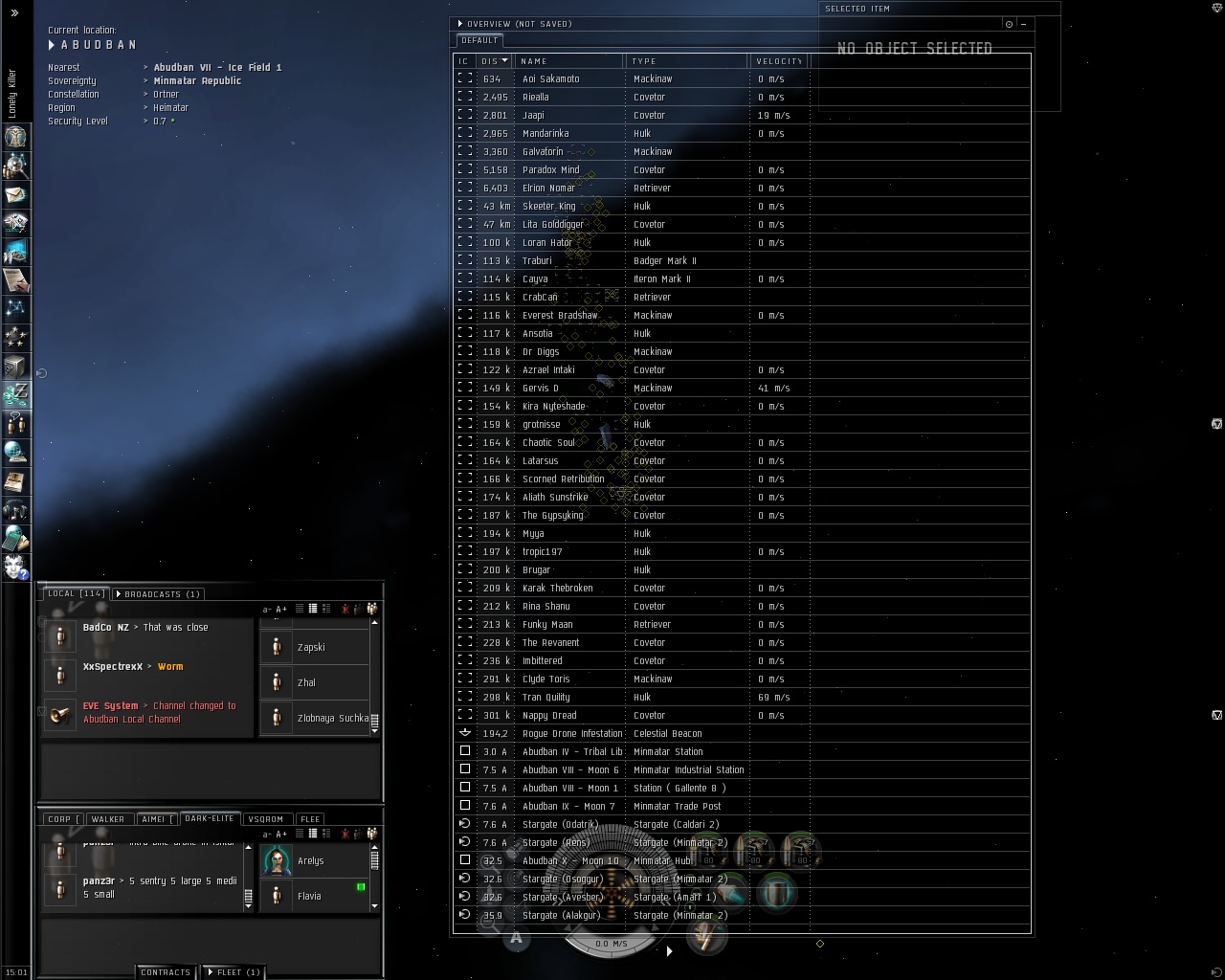
Task: Click the member list icon in Local chat
Action: click(371, 609)
